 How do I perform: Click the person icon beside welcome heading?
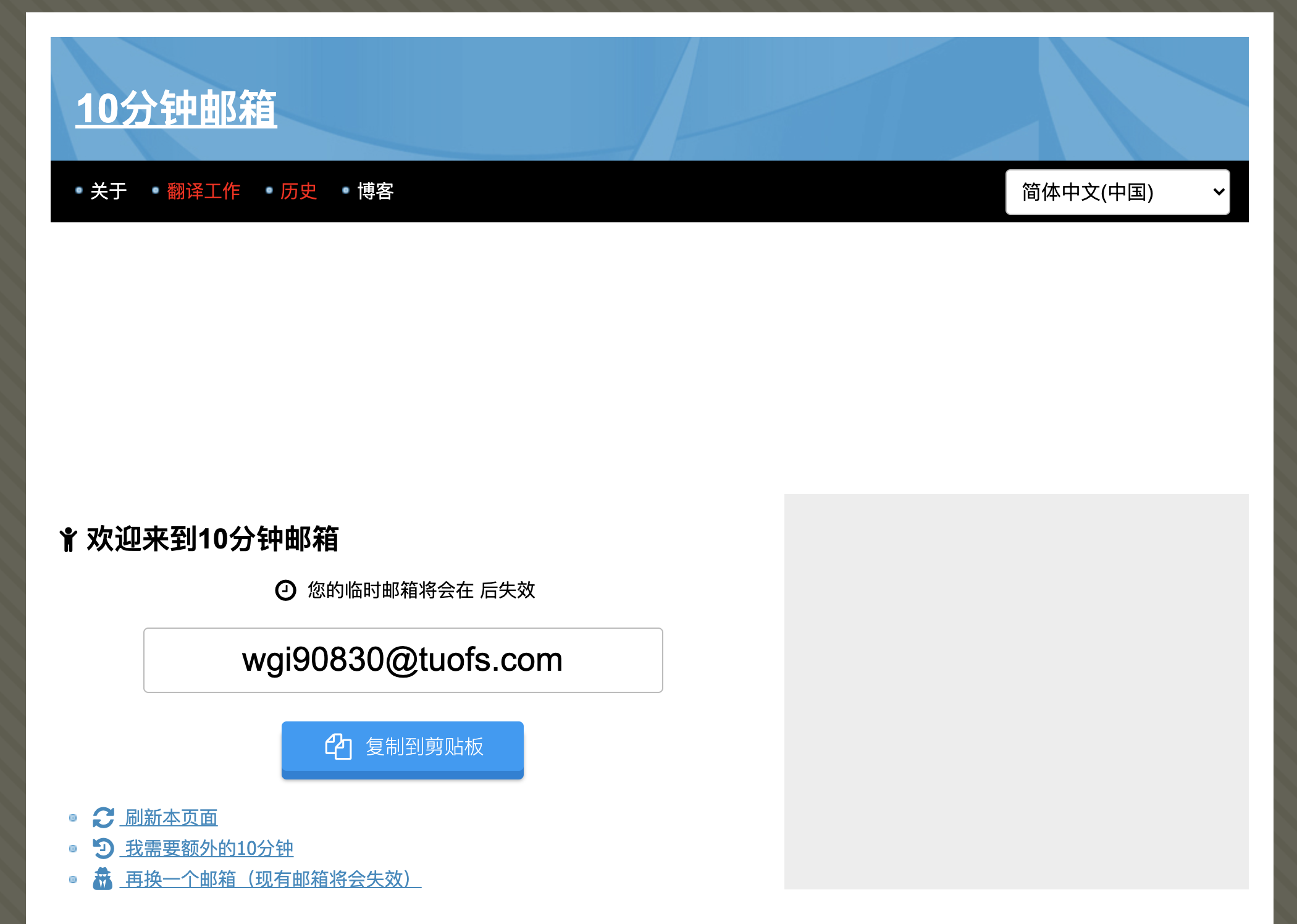click(69, 539)
